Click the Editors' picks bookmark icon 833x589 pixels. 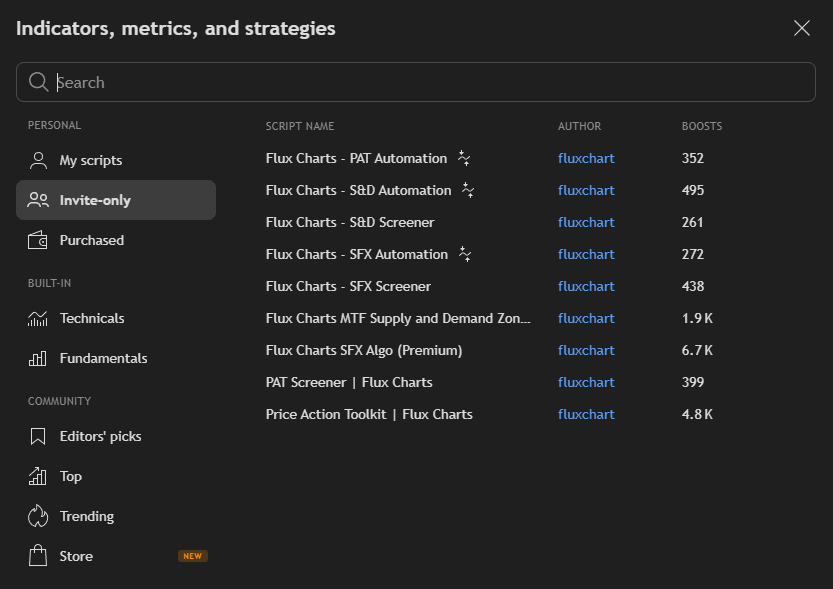pos(38,436)
